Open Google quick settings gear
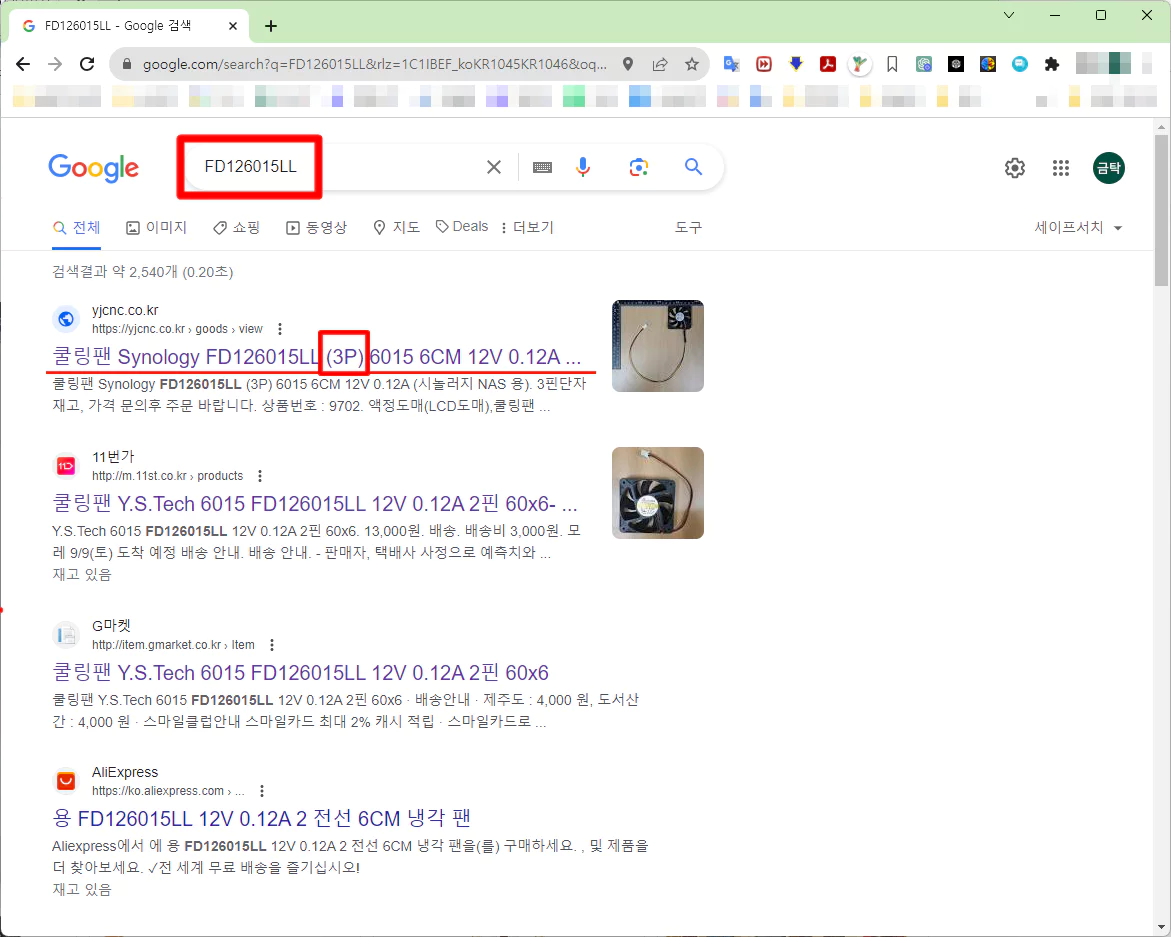 1015,168
